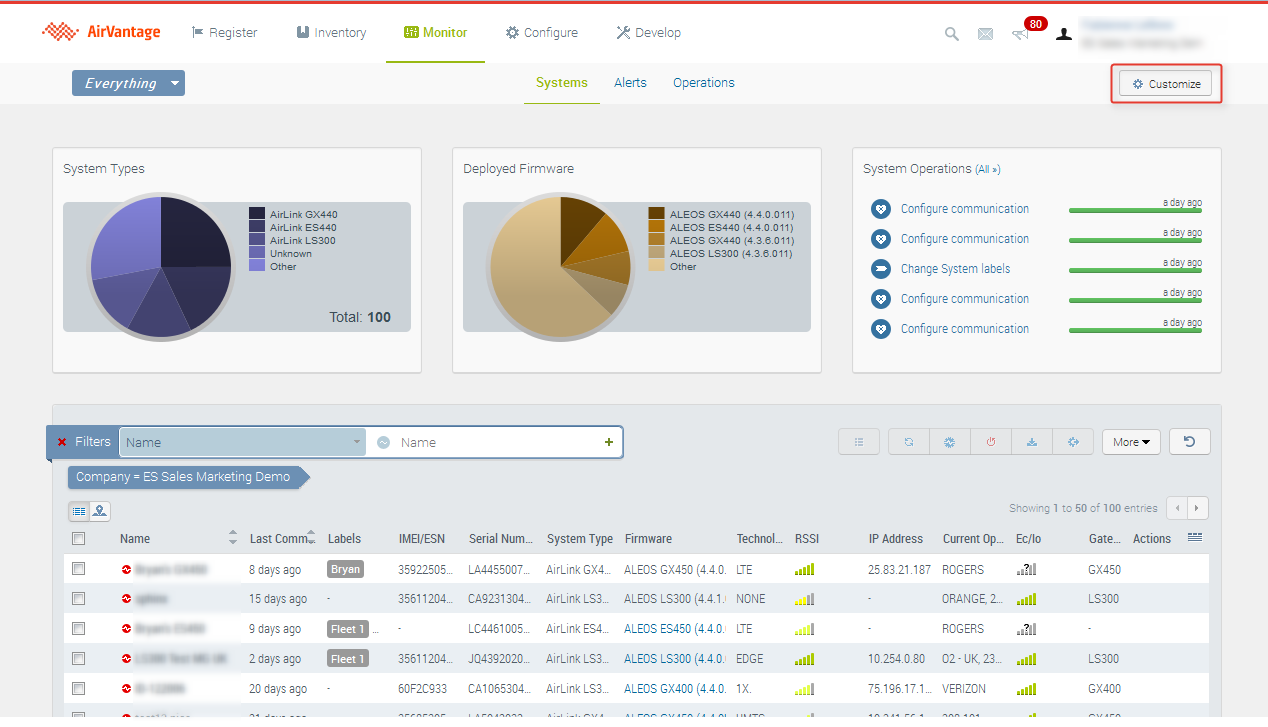Screen dimensions: 1268x727
Task: Click Fleet 1 label in ROGERS row
Action: (x=348, y=629)
